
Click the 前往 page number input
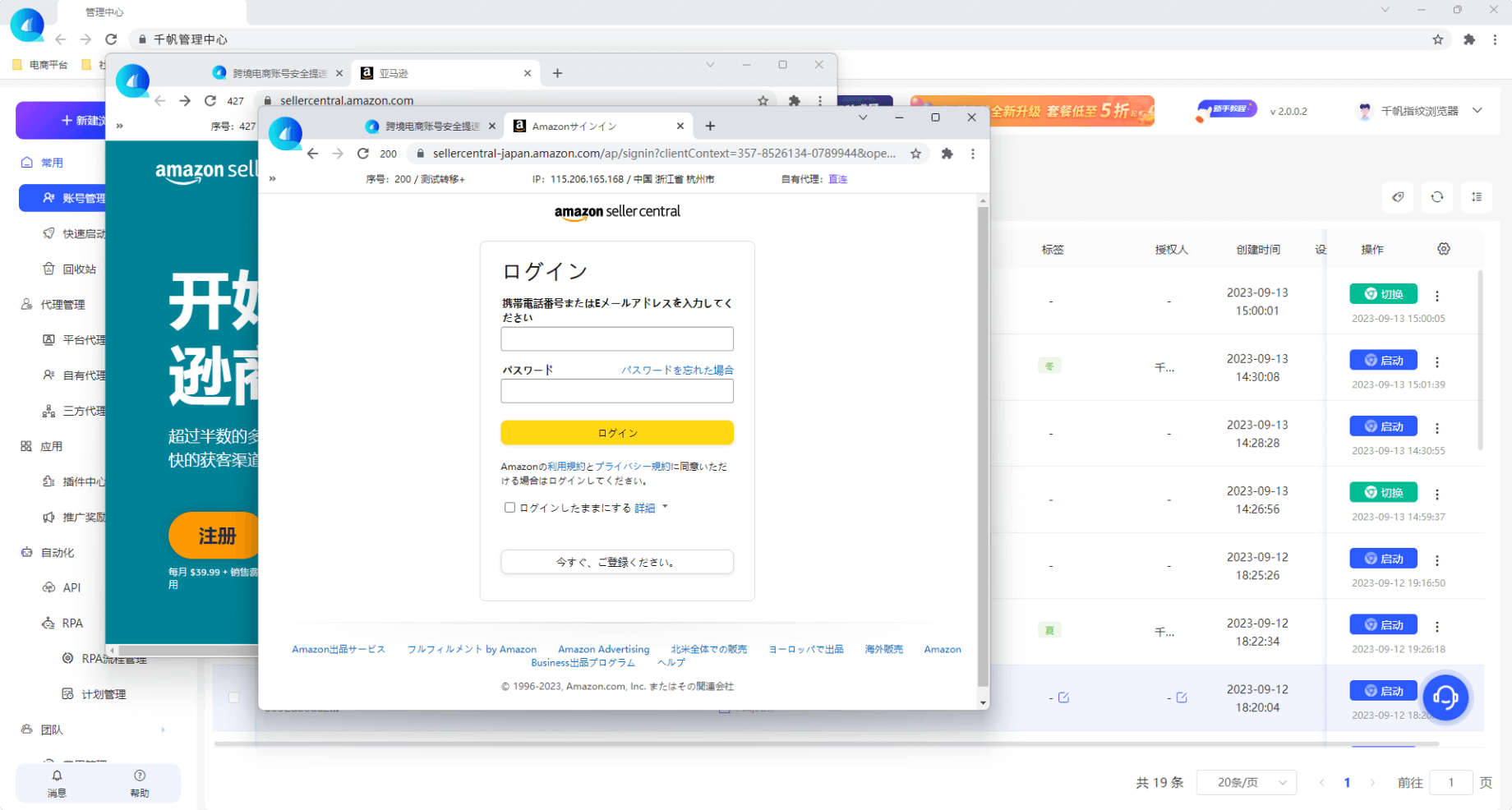pyautogui.click(x=1450, y=783)
